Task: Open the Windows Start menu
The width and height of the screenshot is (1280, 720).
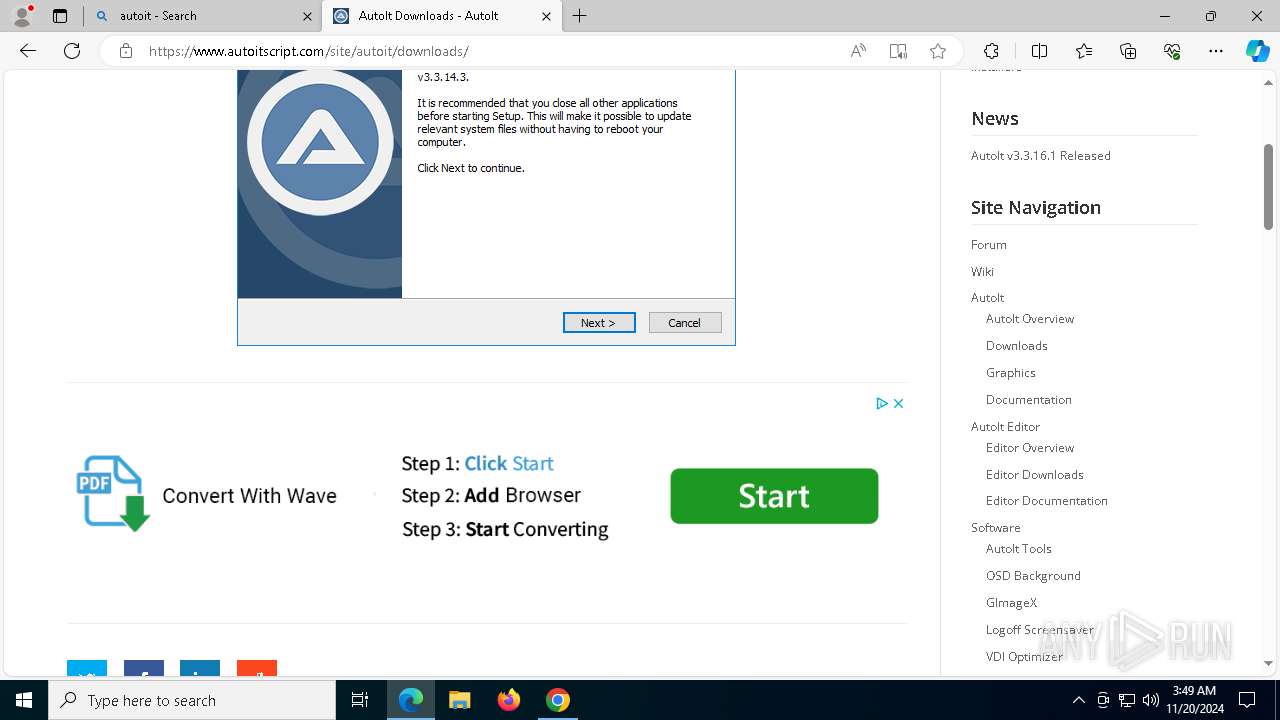Action: pos(24,700)
